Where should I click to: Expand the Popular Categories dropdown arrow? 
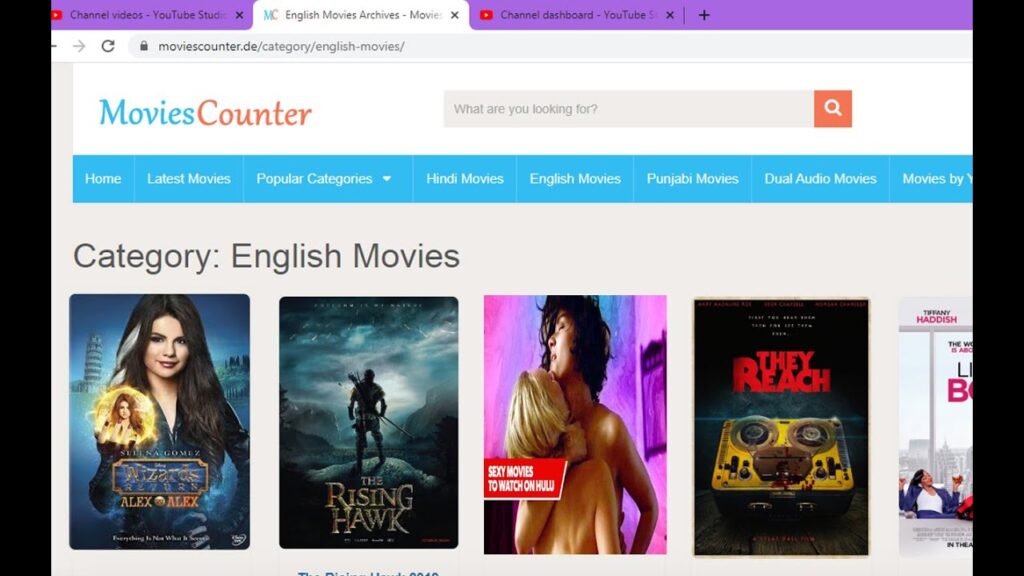point(387,178)
